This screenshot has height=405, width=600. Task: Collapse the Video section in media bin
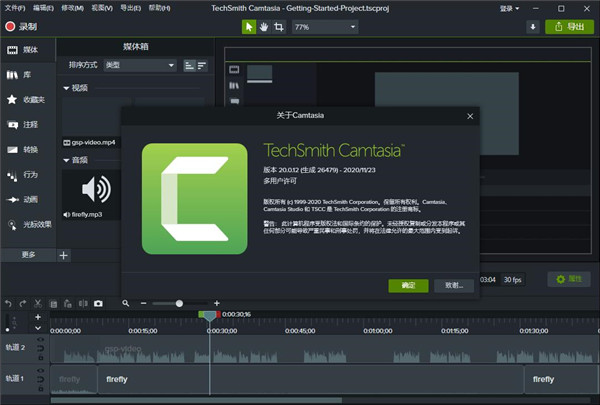point(67,88)
